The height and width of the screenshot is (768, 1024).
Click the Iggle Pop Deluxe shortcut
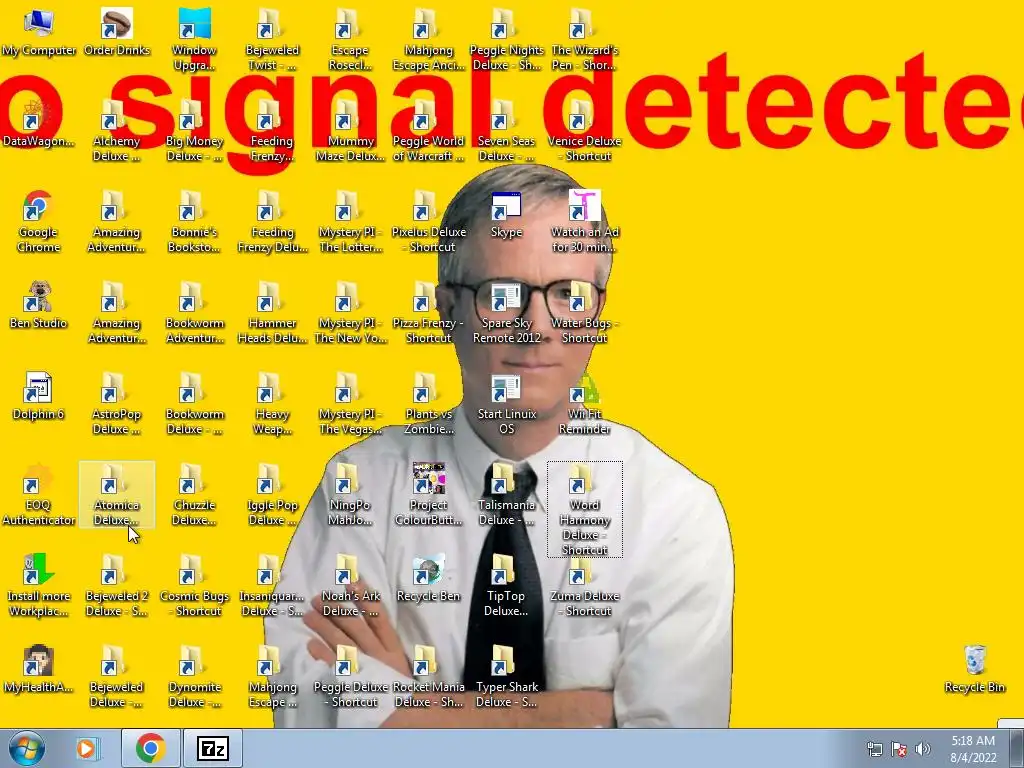(x=272, y=494)
